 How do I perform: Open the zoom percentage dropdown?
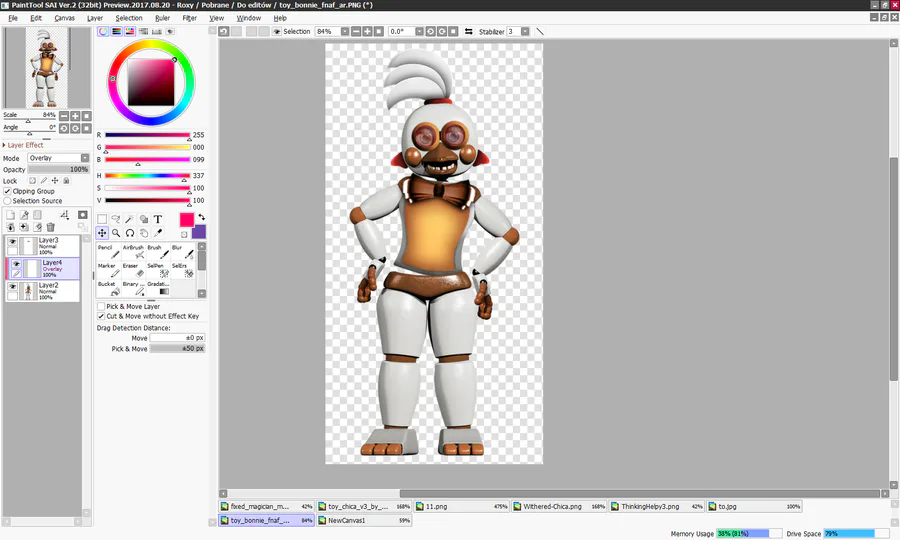point(345,32)
